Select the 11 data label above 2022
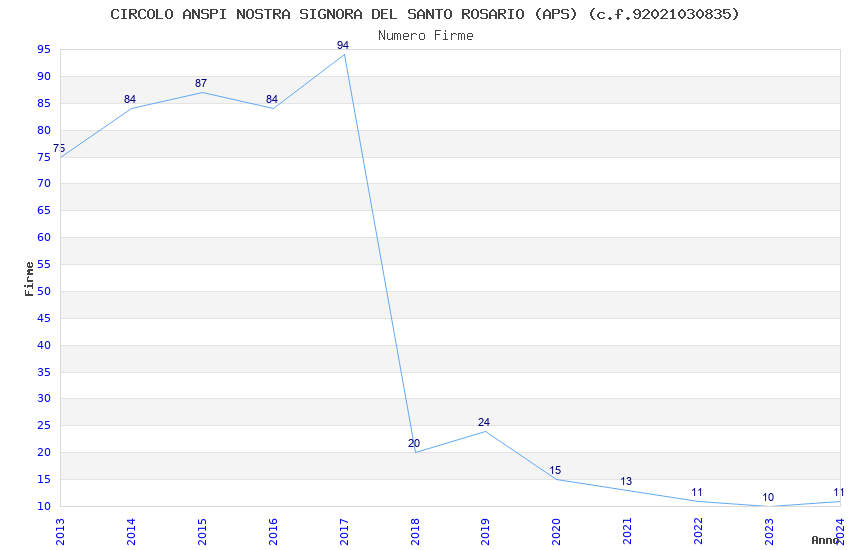 pyautogui.click(x=697, y=492)
